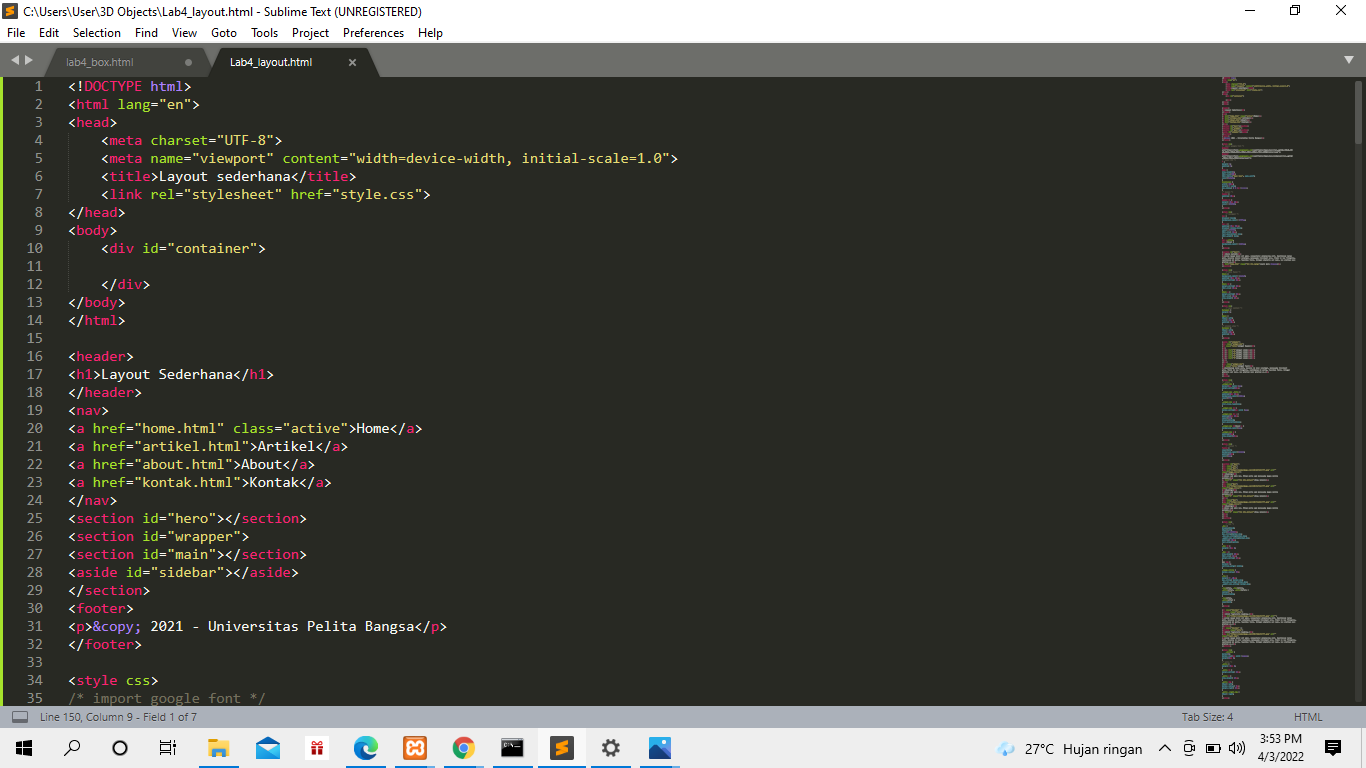Open the Project menu
Viewport: 1366px width, 768px height.
[x=311, y=33]
